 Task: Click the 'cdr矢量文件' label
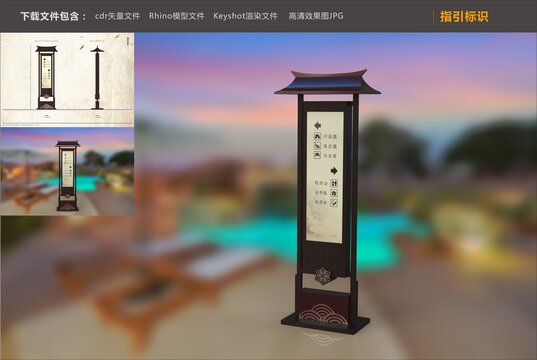(x=117, y=16)
